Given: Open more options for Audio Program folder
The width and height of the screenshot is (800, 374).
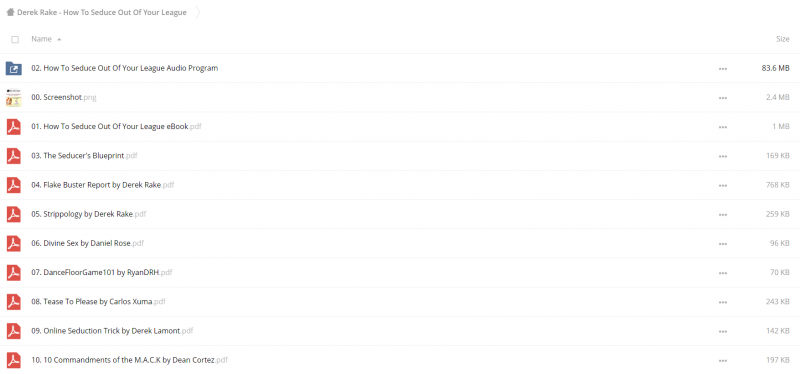Looking at the screenshot, I should click(x=722, y=68).
